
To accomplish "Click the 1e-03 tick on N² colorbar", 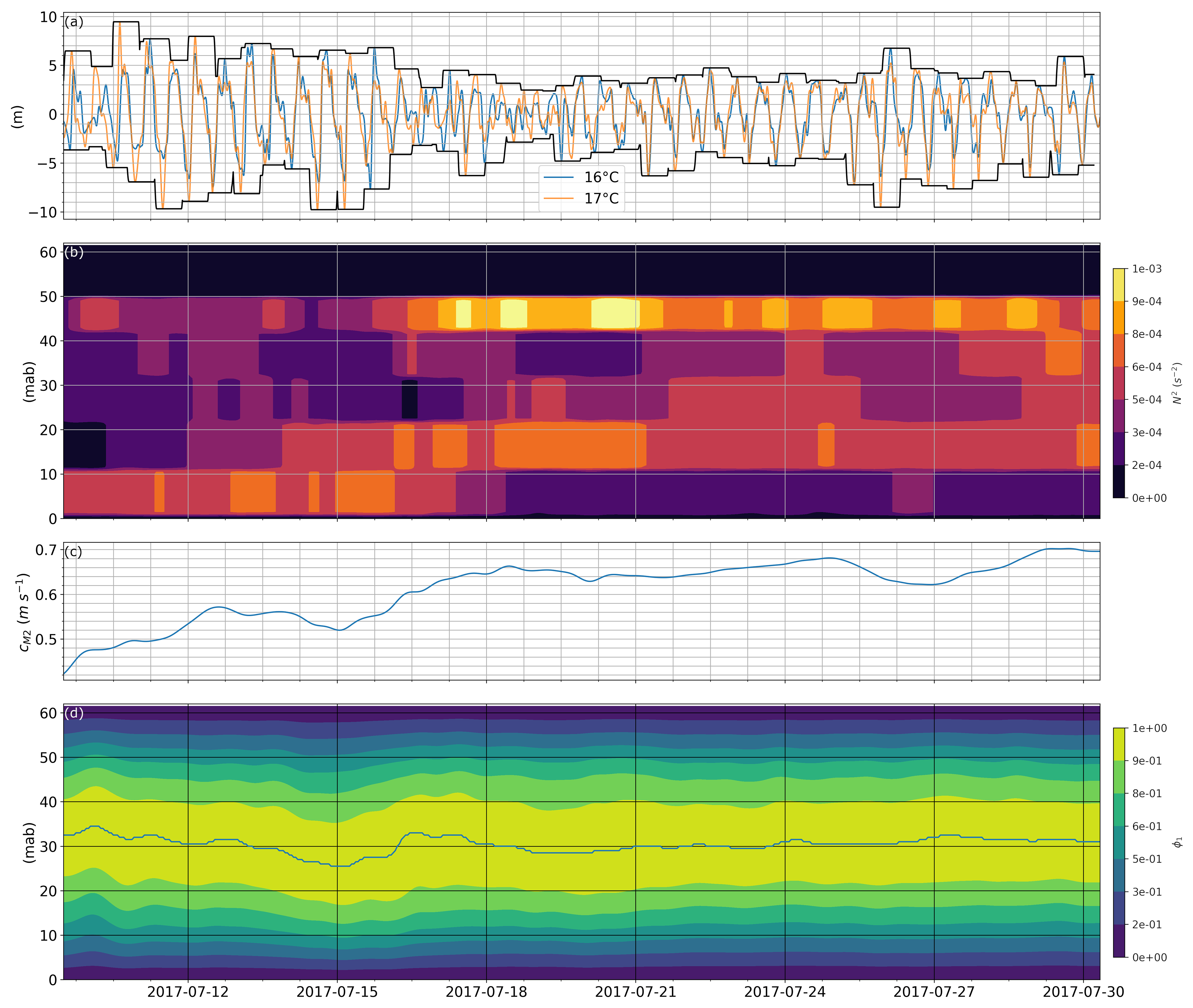I will 1147,269.
